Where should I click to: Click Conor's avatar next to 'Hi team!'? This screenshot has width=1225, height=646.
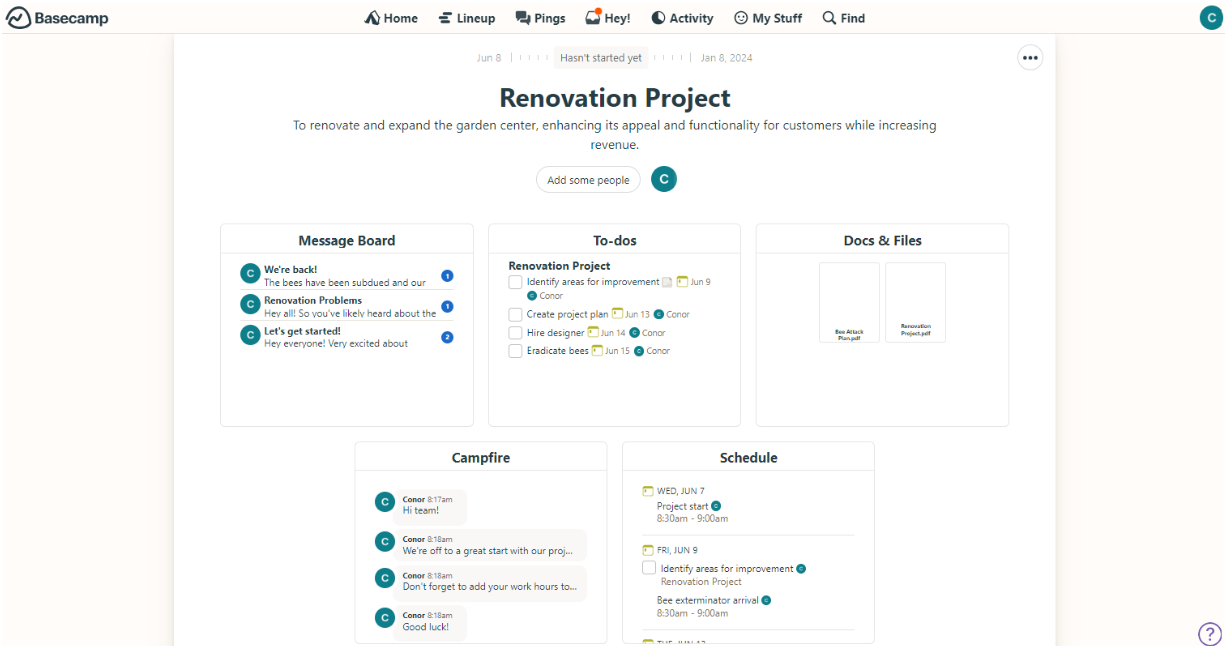coord(384,502)
